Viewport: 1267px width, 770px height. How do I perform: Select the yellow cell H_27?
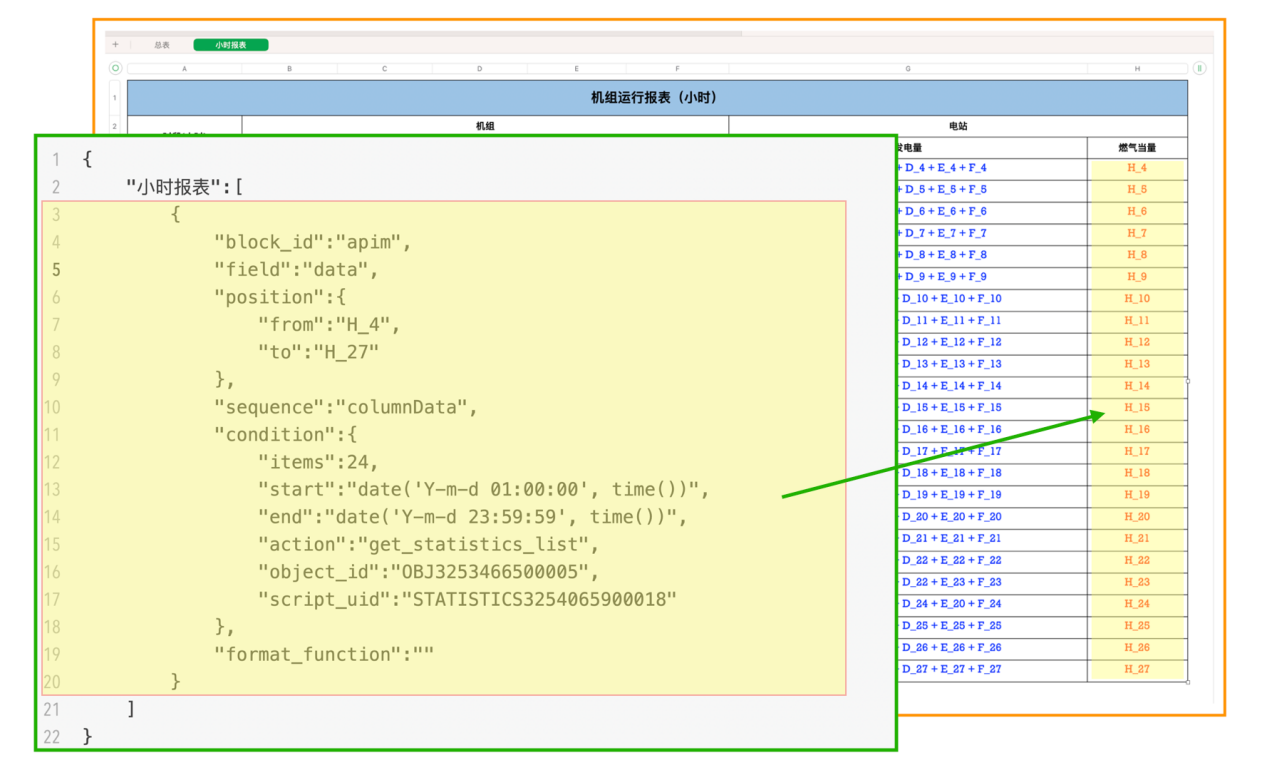click(1137, 669)
